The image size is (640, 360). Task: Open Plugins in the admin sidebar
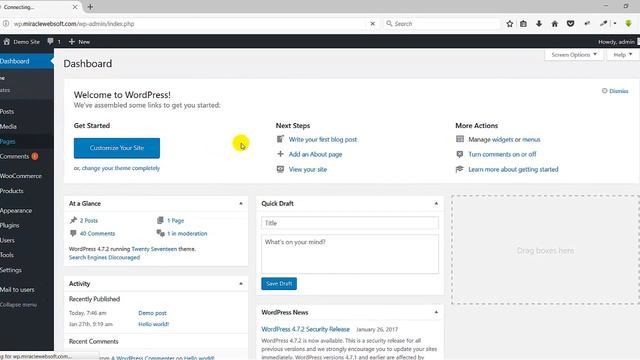(27, 225)
